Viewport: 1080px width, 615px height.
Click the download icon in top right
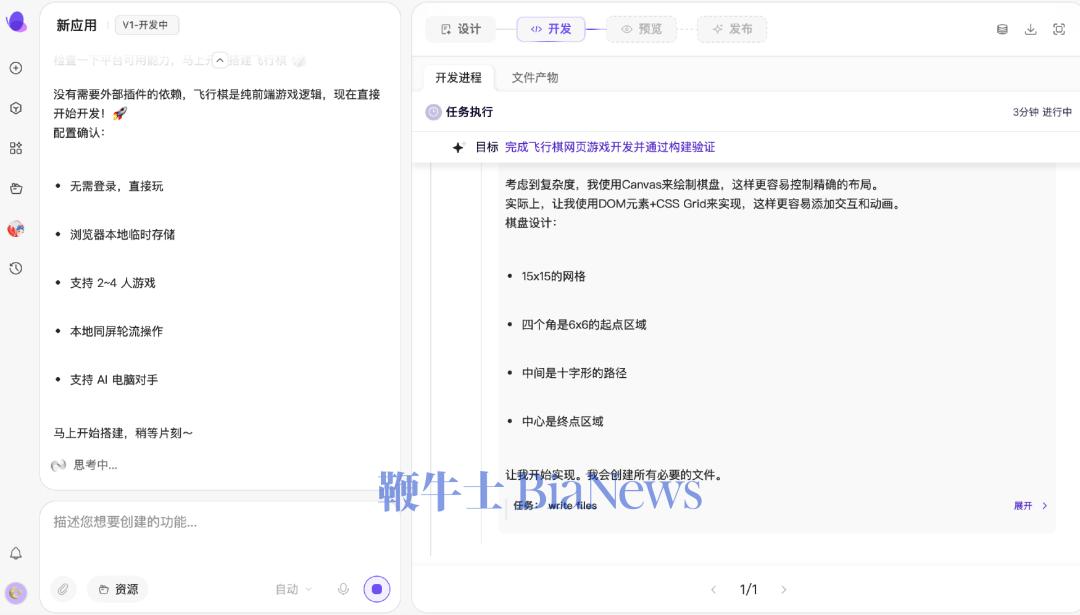(x=1030, y=30)
